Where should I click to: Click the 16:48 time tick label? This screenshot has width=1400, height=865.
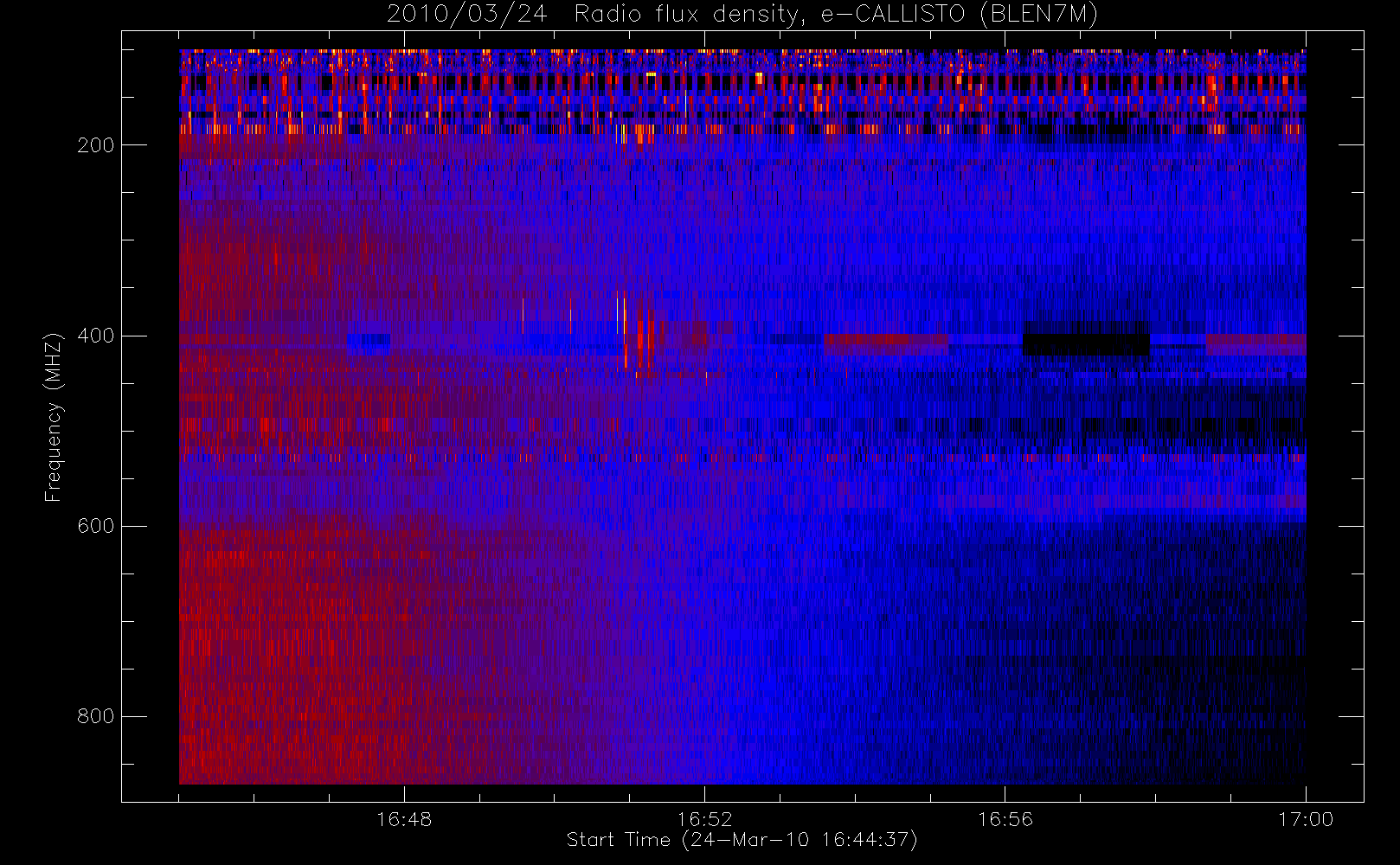404,819
